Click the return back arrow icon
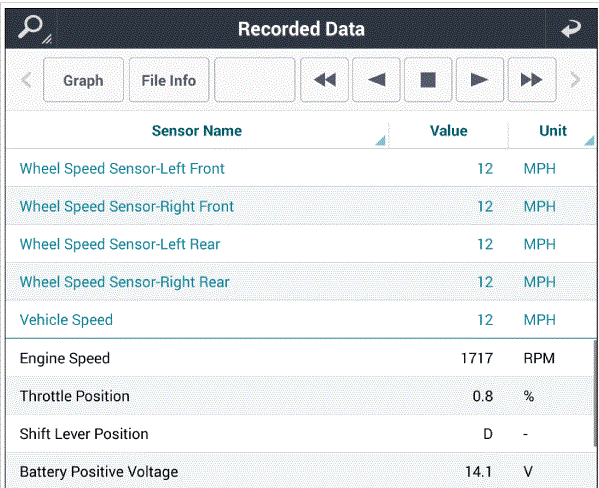This screenshot has height=488, width=599. 571,29
